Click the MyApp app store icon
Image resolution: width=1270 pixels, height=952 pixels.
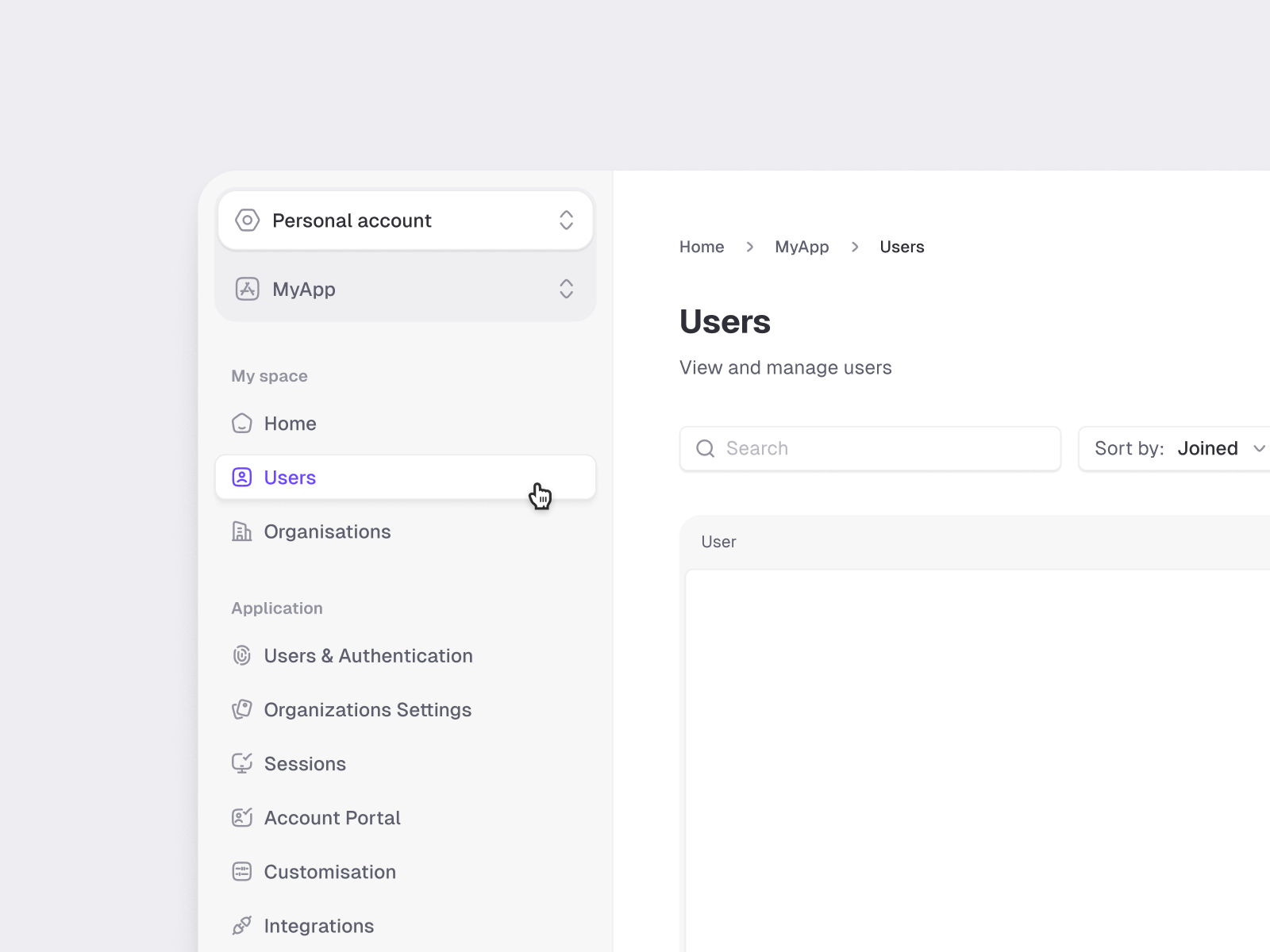pyautogui.click(x=248, y=289)
